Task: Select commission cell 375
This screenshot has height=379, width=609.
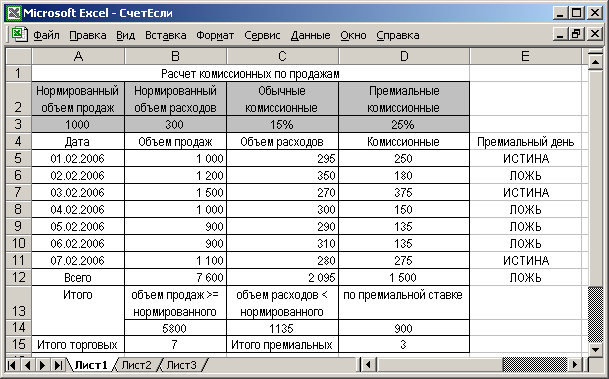Action: pos(404,193)
